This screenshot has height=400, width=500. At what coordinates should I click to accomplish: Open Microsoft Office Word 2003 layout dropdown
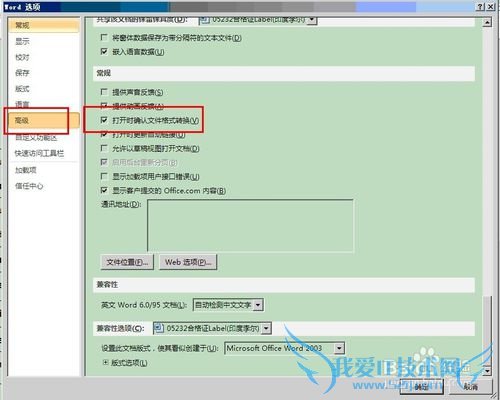pyautogui.click(x=339, y=348)
